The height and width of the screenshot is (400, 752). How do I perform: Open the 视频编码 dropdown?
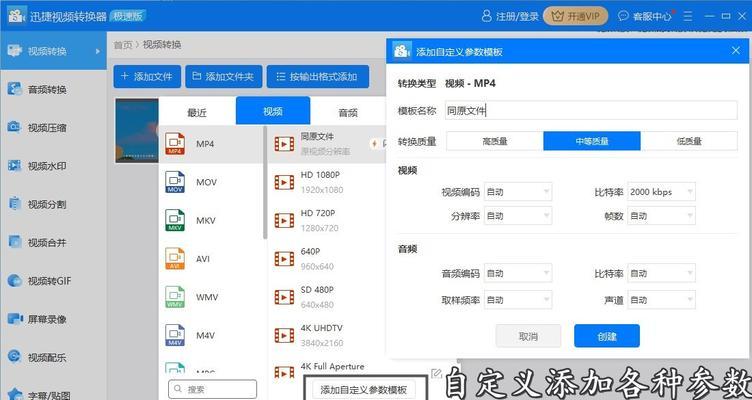(x=518, y=192)
